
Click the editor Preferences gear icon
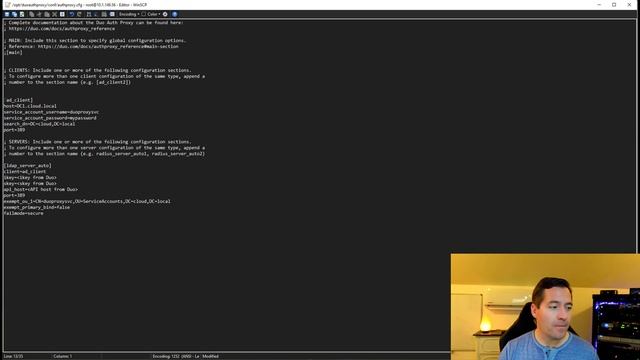165,14
